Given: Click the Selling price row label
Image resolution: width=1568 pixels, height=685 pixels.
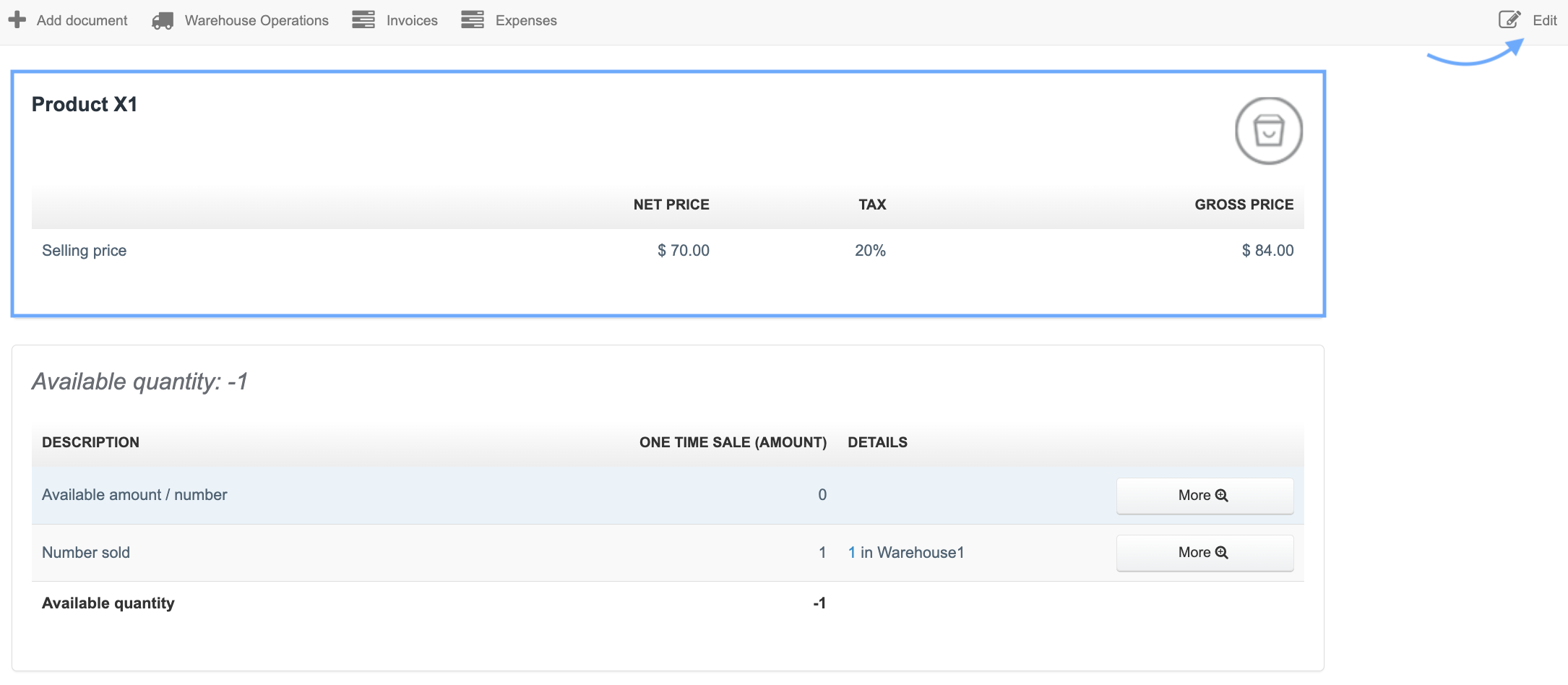Looking at the screenshot, I should pos(85,251).
